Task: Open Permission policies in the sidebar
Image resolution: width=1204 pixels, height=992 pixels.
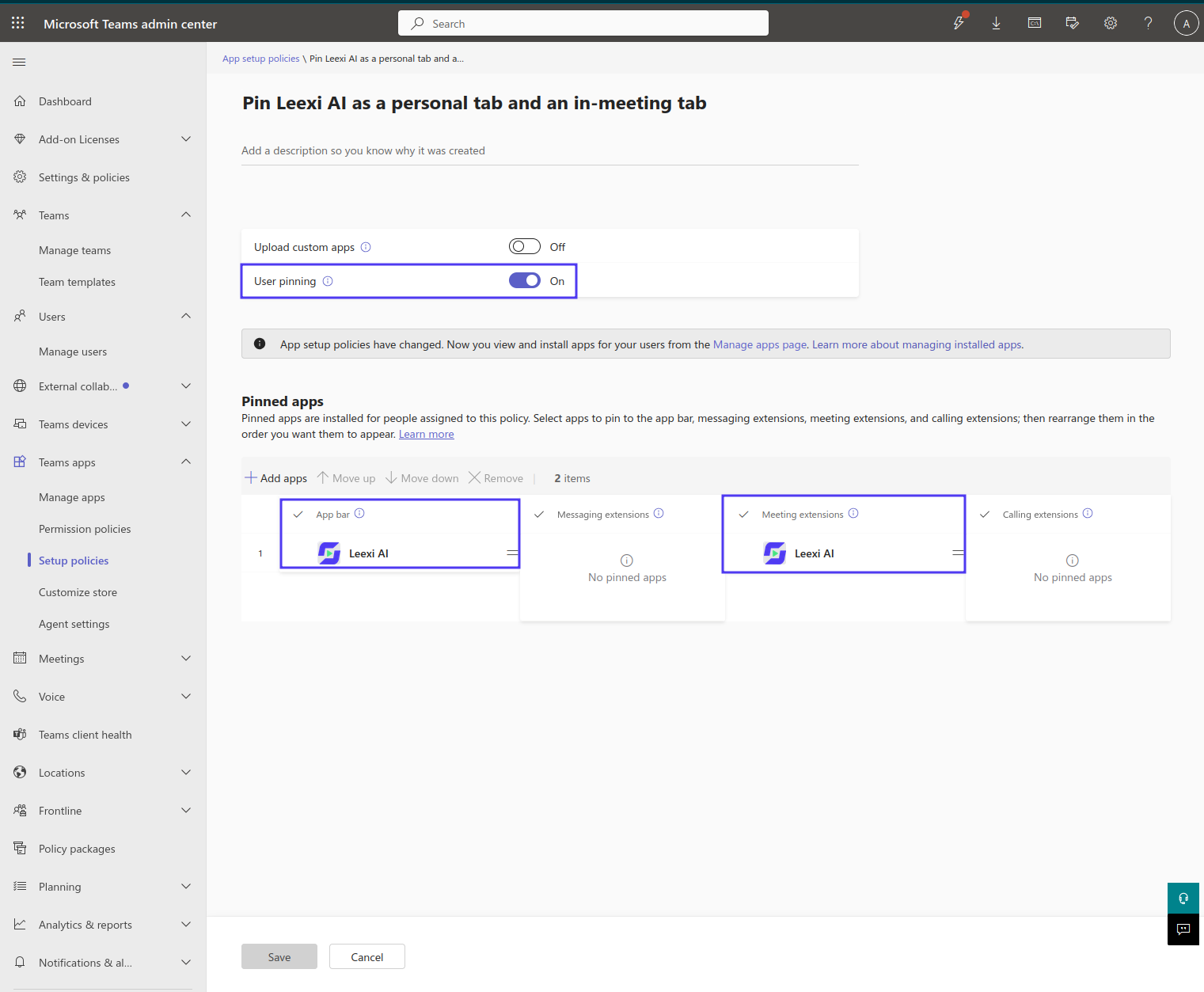Action: click(x=85, y=529)
